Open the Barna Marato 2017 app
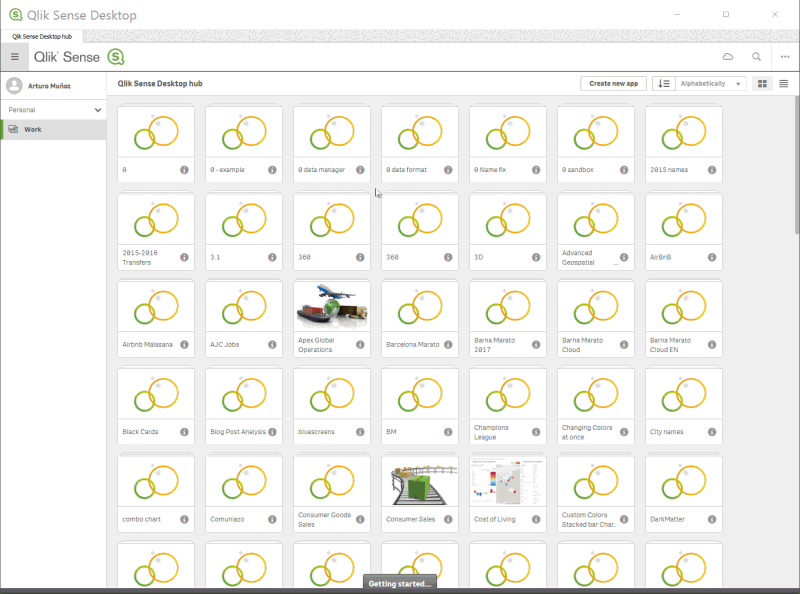The image size is (800, 594). (x=508, y=318)
